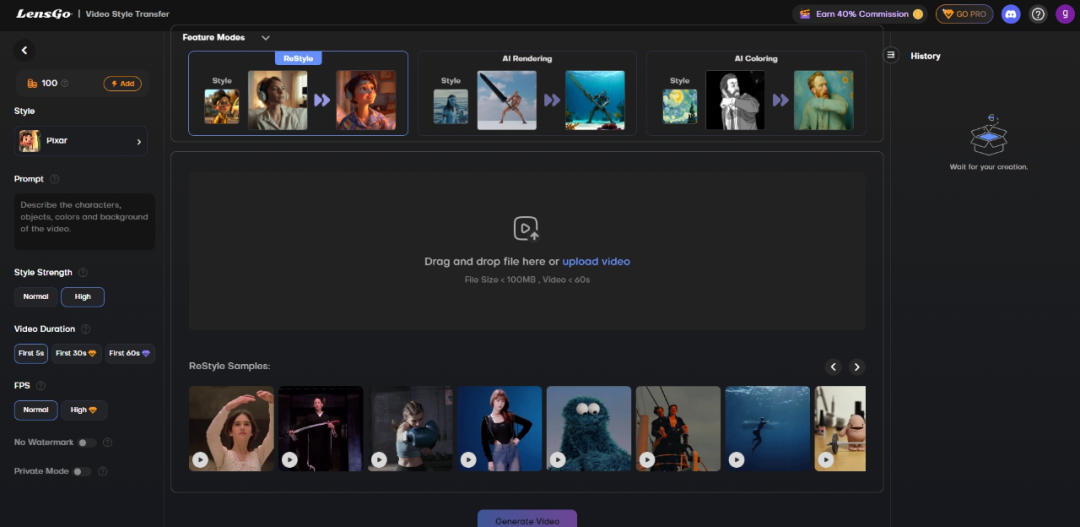Open the user profile avatar

(x=1064, y=14)
